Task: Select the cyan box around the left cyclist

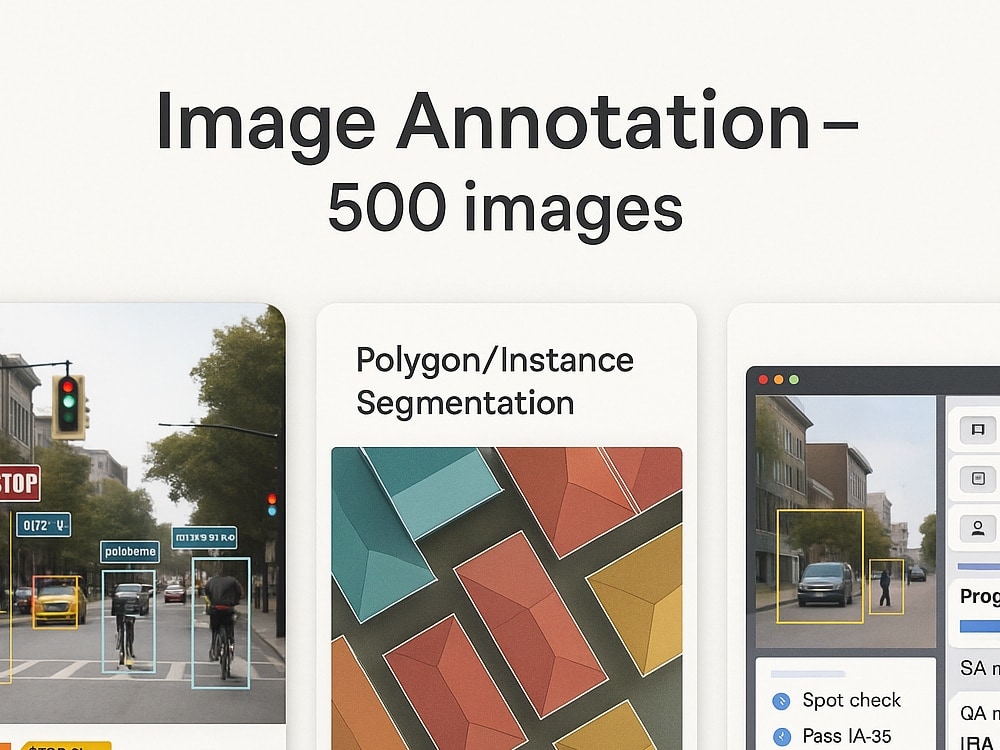Action: coord(129,621)
